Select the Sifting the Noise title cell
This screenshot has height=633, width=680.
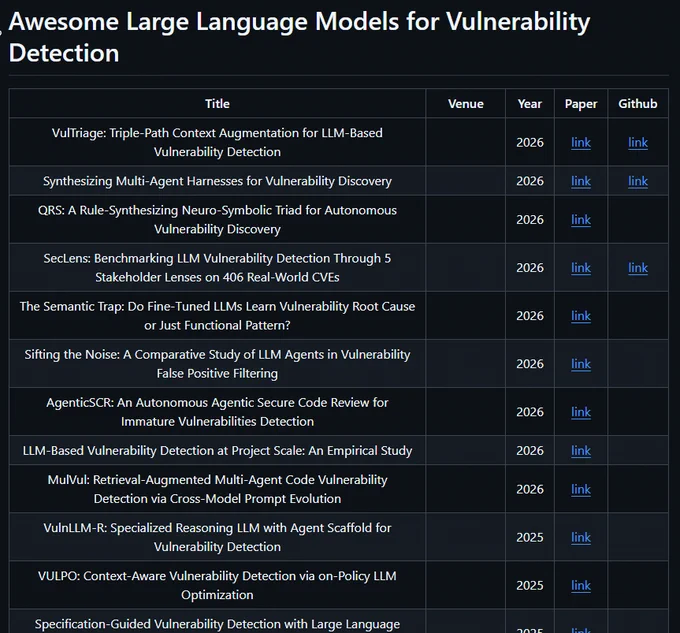click(217, 364)
